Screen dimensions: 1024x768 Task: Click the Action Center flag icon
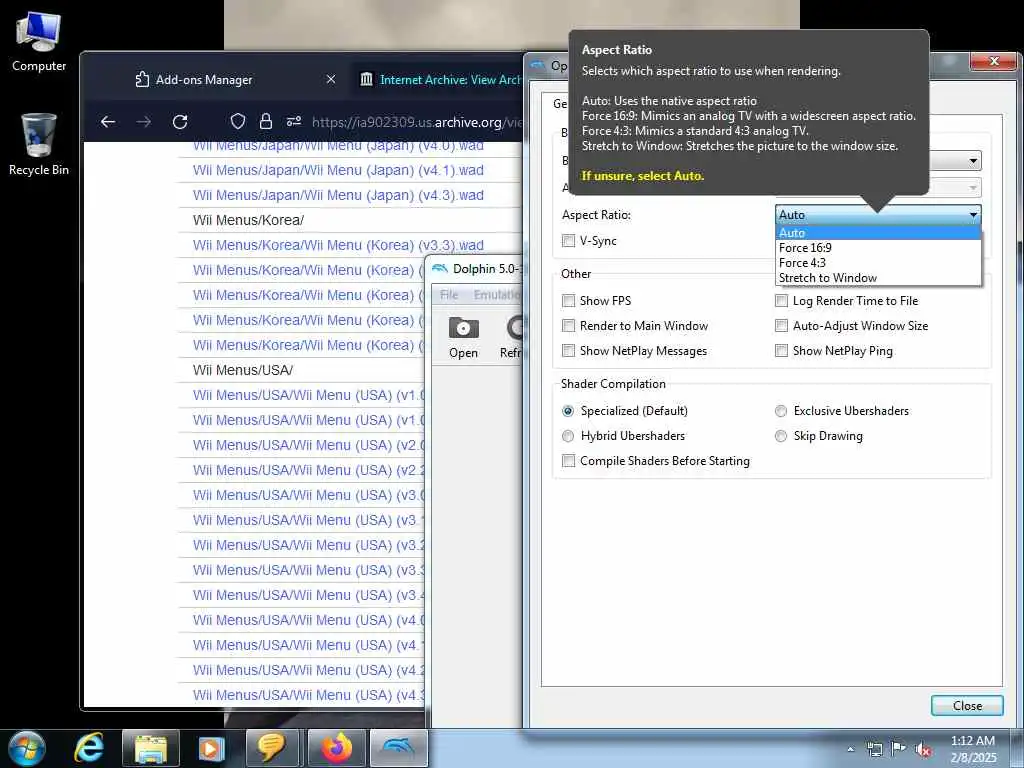(899, 748)
